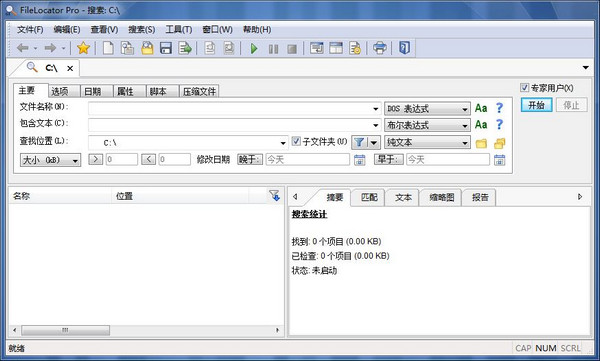Viewport: 600px width, 361px height.
Task: Open the 帮助(H) menu
Action: [x=257, y=29]
